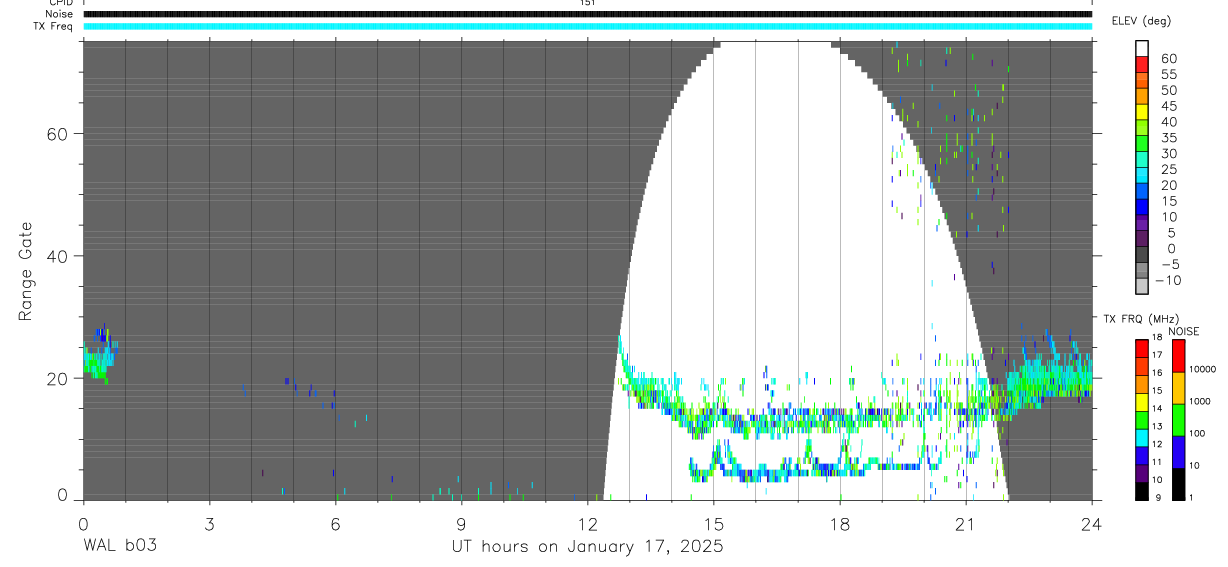Click NOISE green swatch between 100 and 1000
Viewport: 1228px width, 567px height.
1177,419
